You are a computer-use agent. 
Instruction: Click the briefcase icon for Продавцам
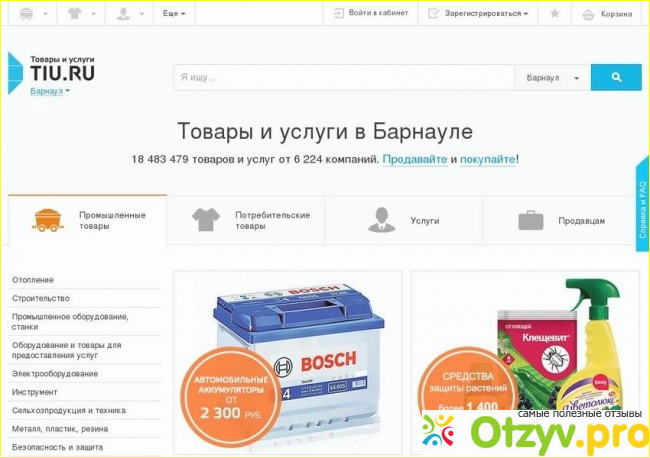[x=530, y=220]
